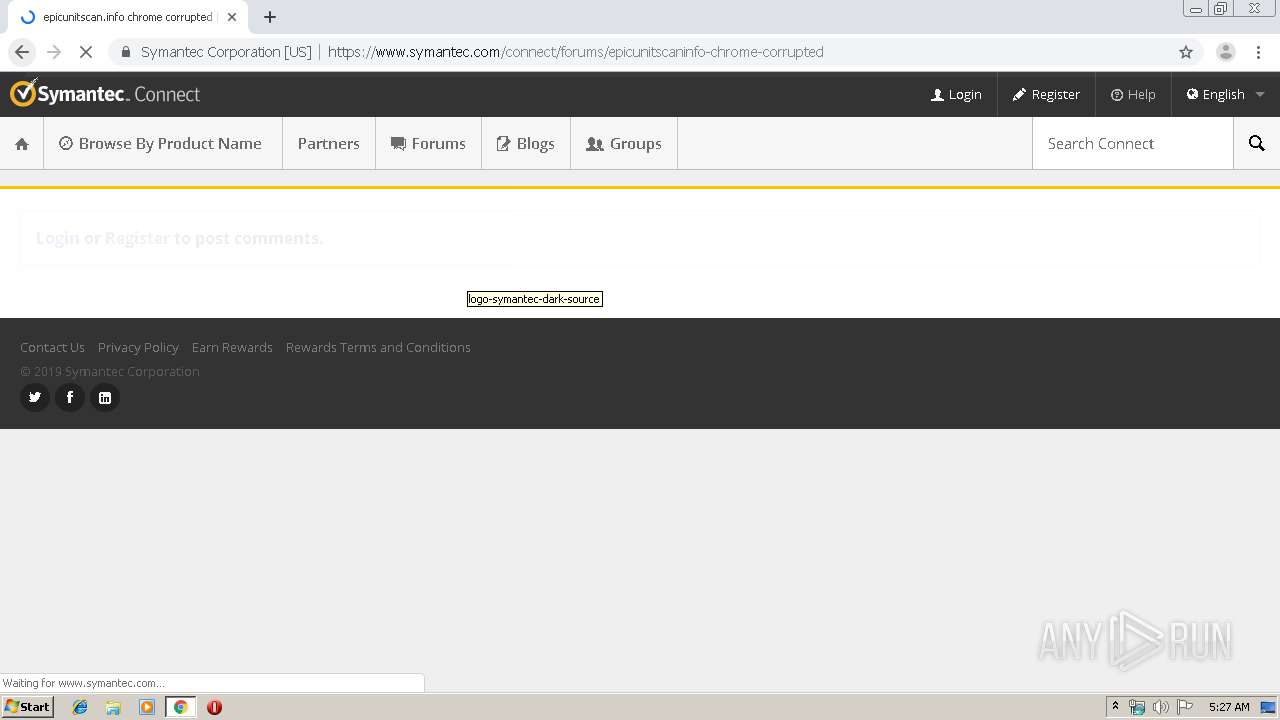Click the LinkedIn icon in footer
1280x720 pixels.
click(105, 397)
